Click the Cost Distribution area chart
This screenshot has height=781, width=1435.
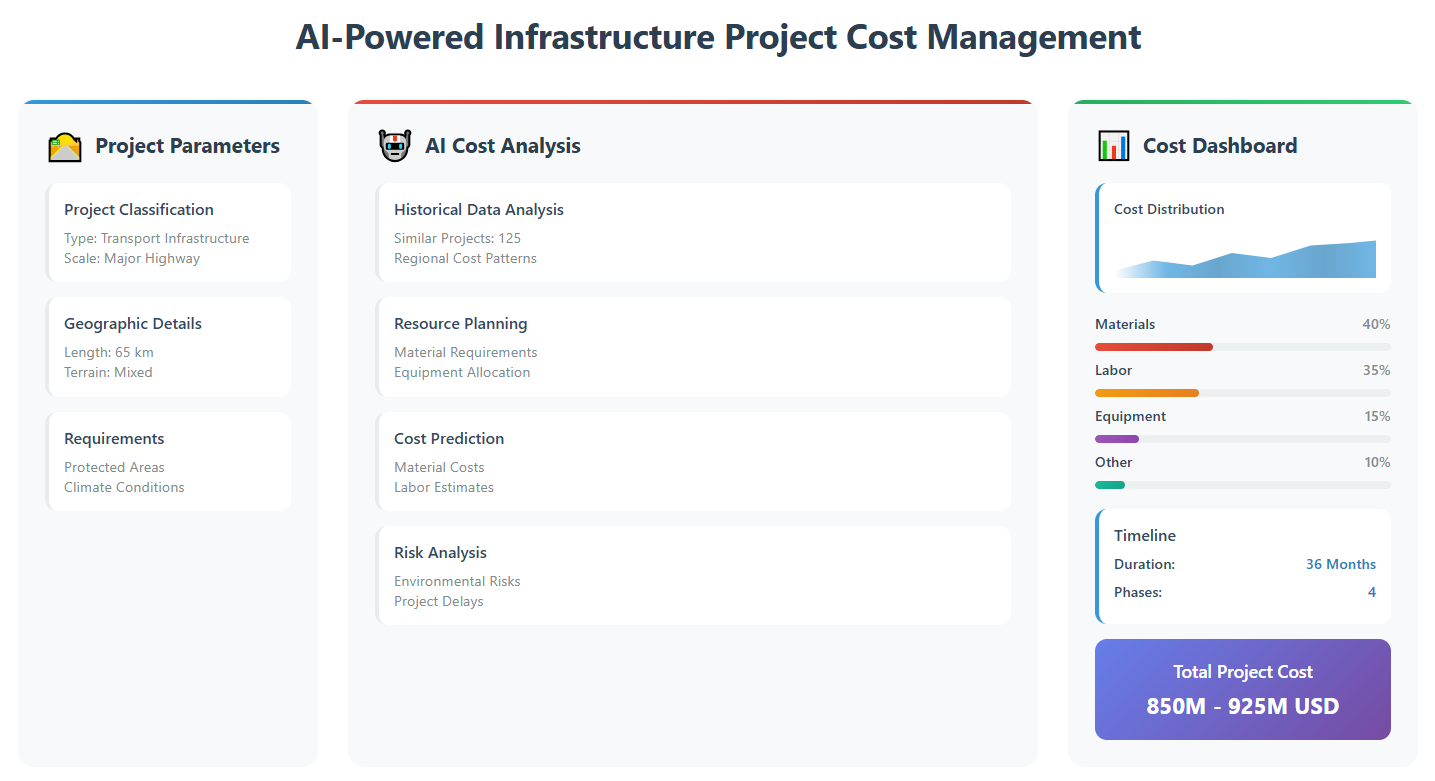point(1245,259)
